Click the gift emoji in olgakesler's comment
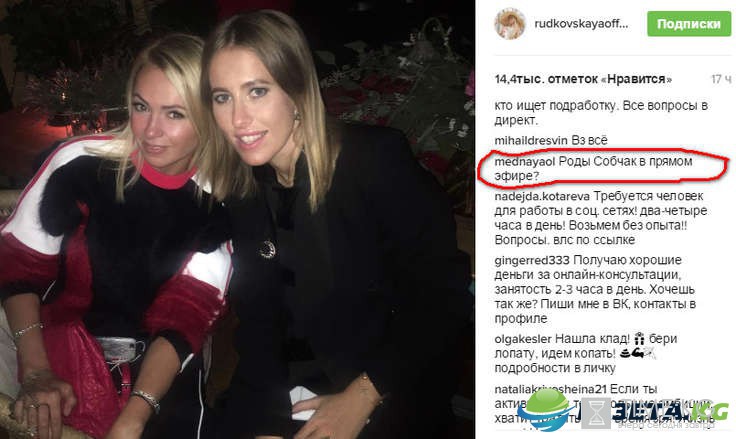 tap(639, 338)
